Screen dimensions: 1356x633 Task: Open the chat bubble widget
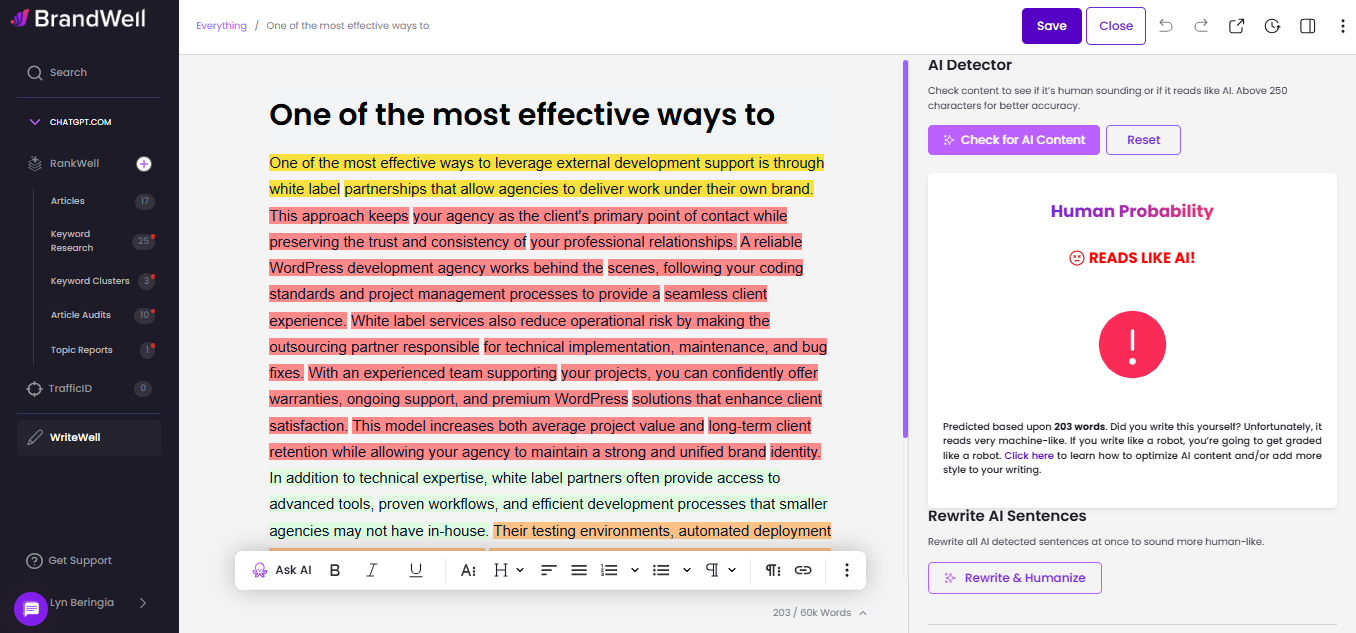pos(31,608)
